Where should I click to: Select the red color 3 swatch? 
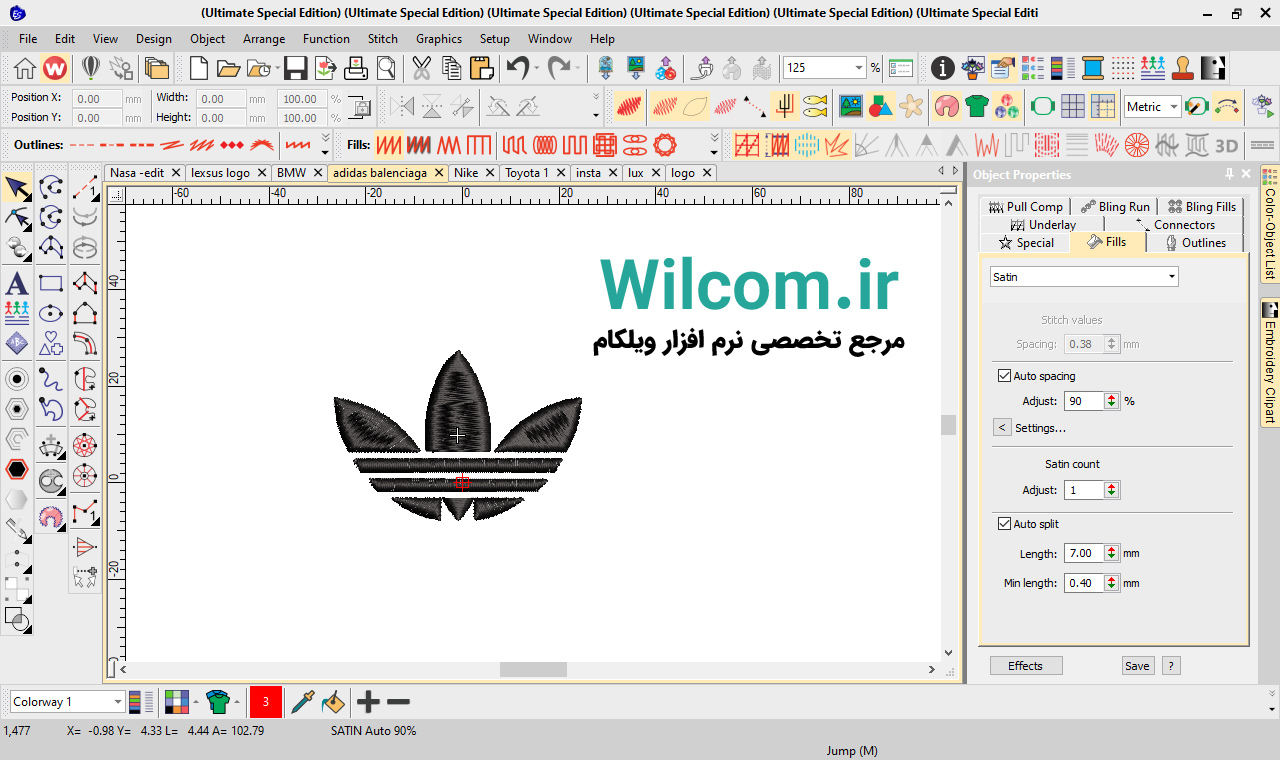pyautogui.click(x=266, y=702)
